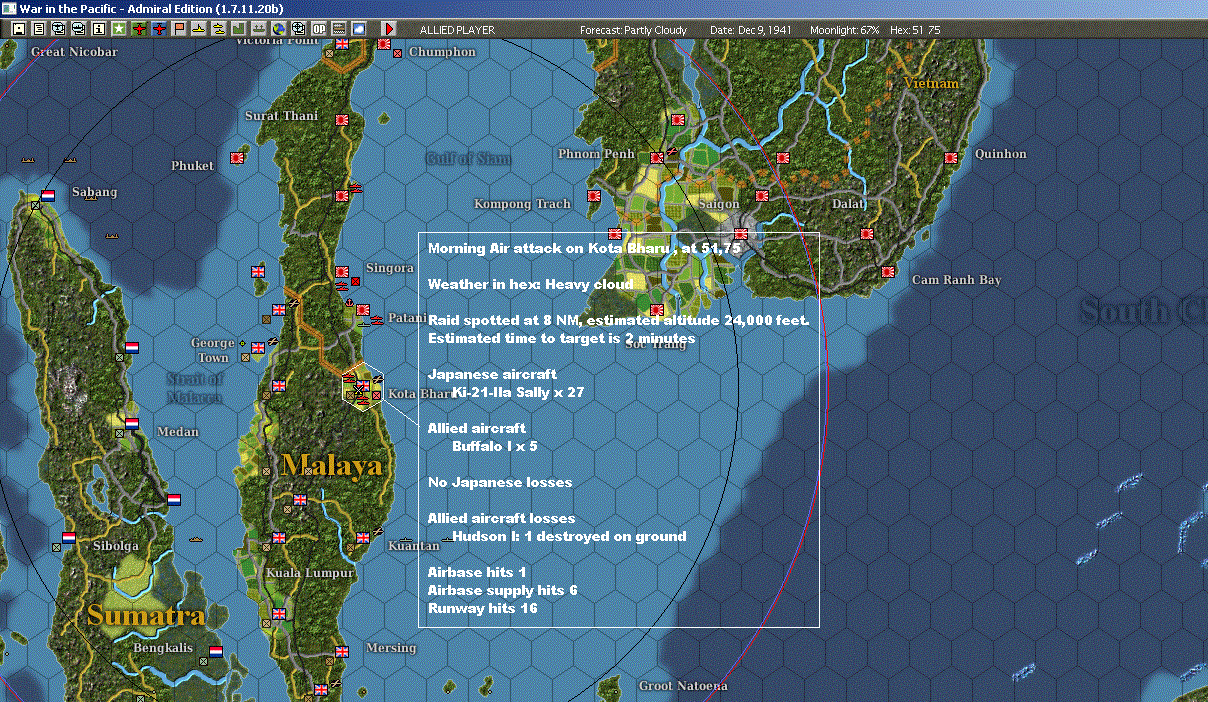The width and height of the screenshot is (1208, 702).
Task: Open the weather cloud toolbar icon
Action: [x=359, y=29]
